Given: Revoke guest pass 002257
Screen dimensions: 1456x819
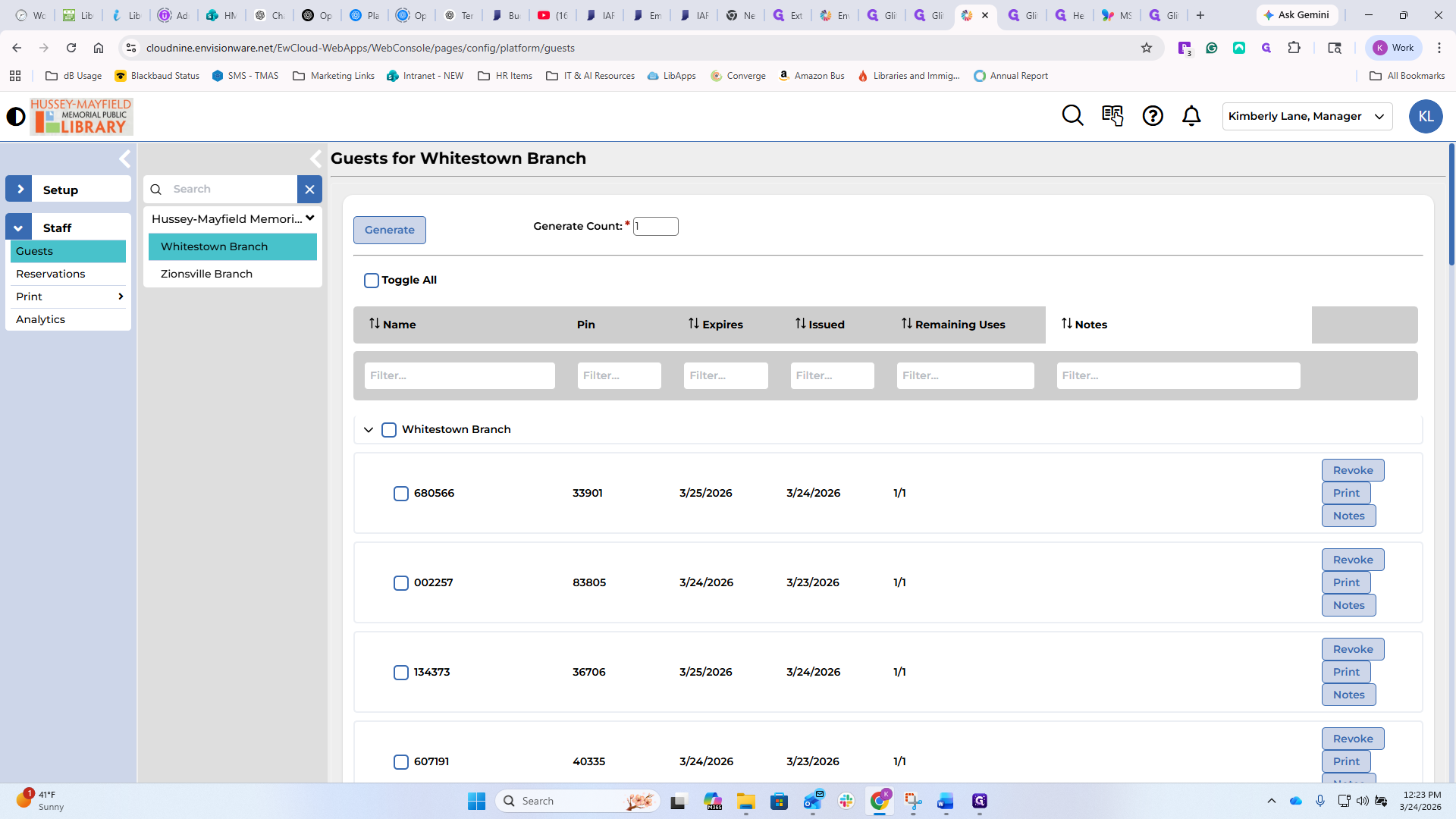Looking at the screenshot, I should pos(1352,560).
